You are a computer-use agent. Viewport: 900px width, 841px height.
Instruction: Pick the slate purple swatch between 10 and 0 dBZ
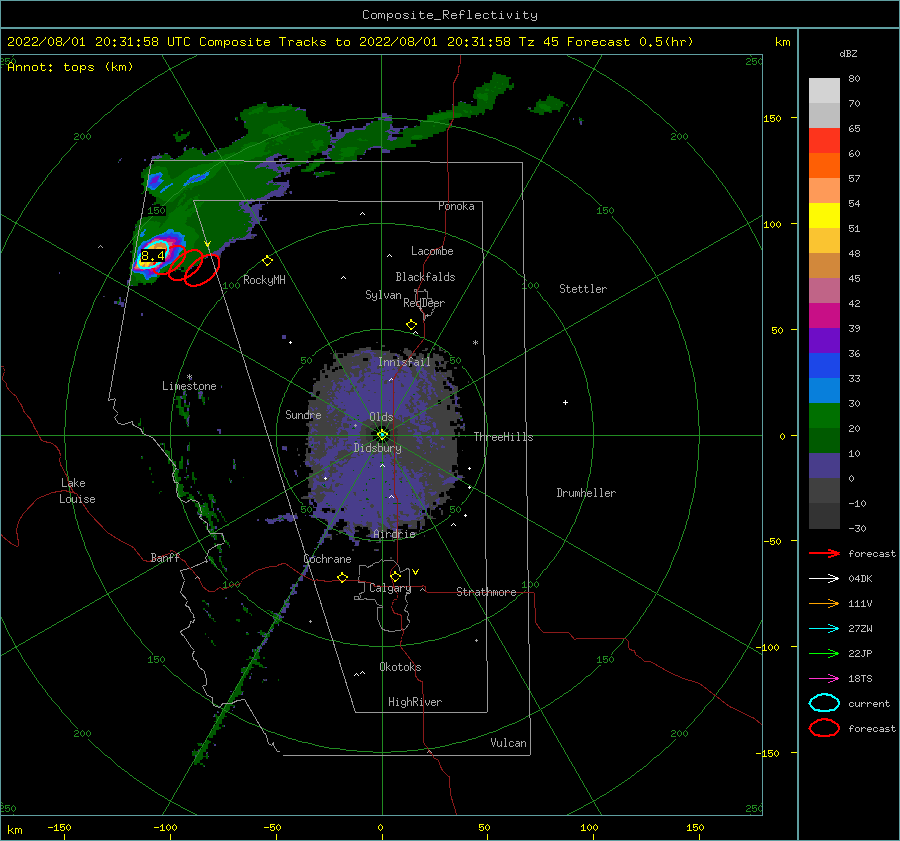click(824, 465)
